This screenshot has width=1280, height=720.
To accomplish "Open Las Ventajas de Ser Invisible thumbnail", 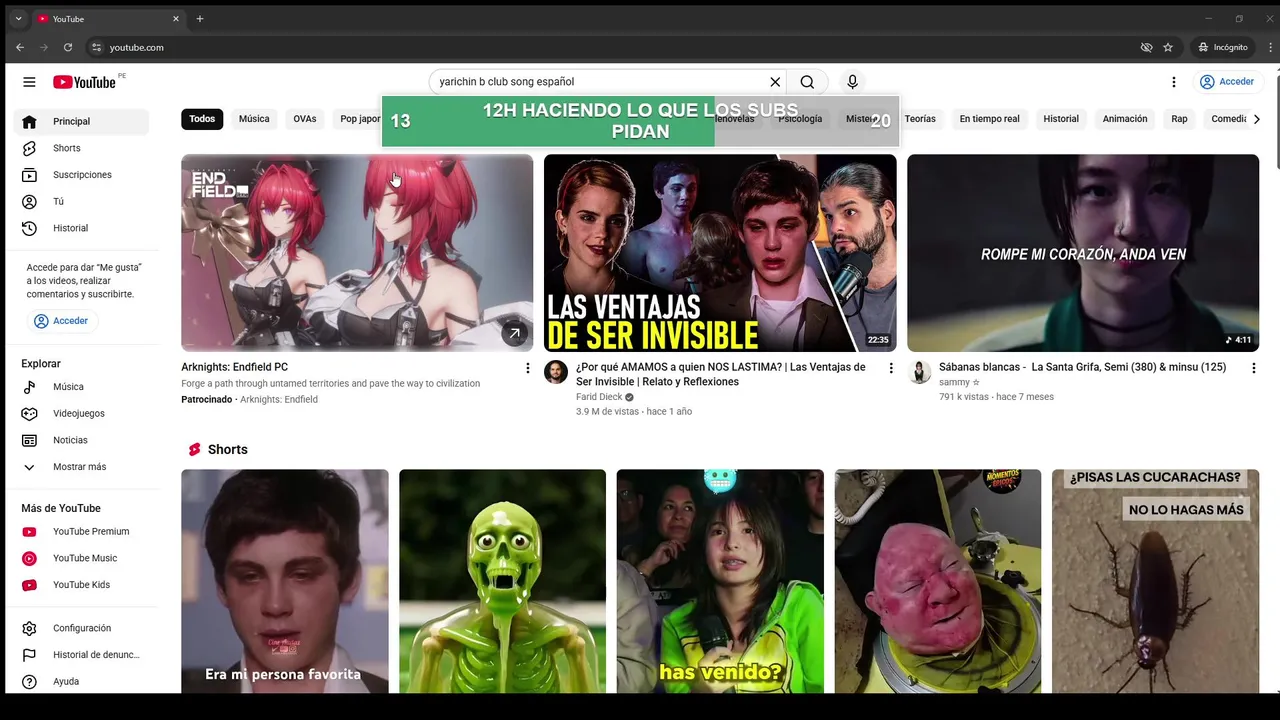I will pos(720,253).
